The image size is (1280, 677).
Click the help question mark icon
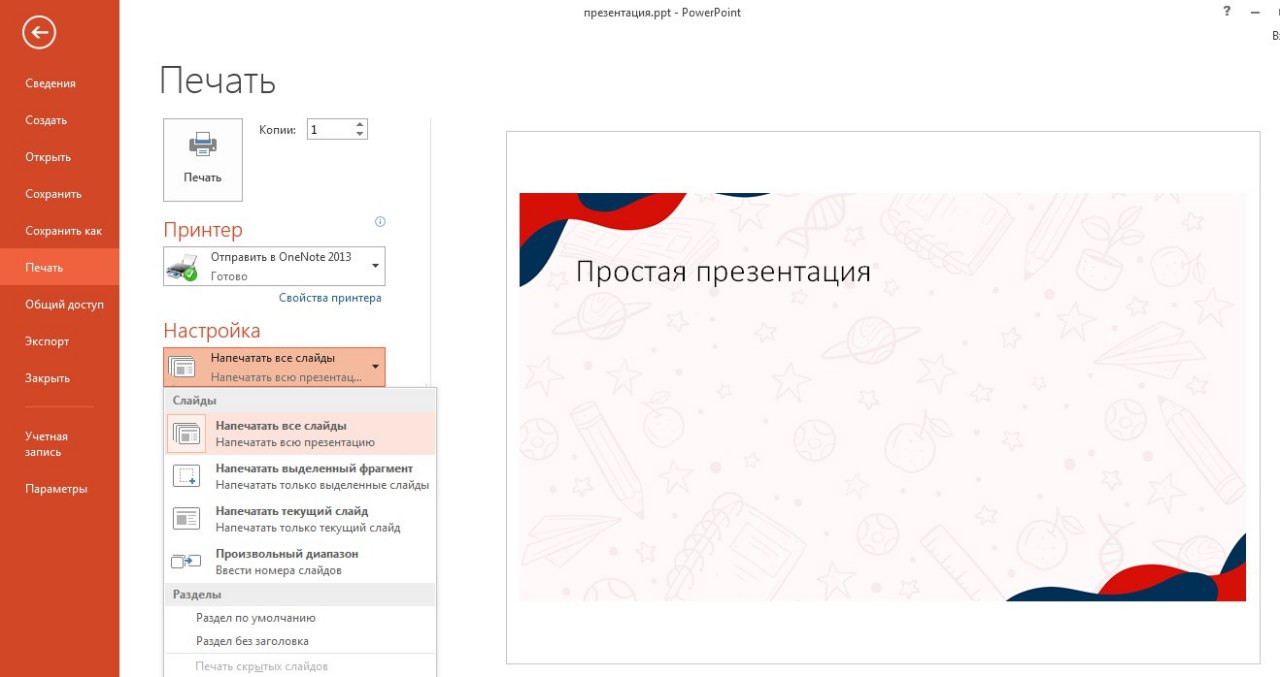pyautogui.click(x=1227, y=12)
